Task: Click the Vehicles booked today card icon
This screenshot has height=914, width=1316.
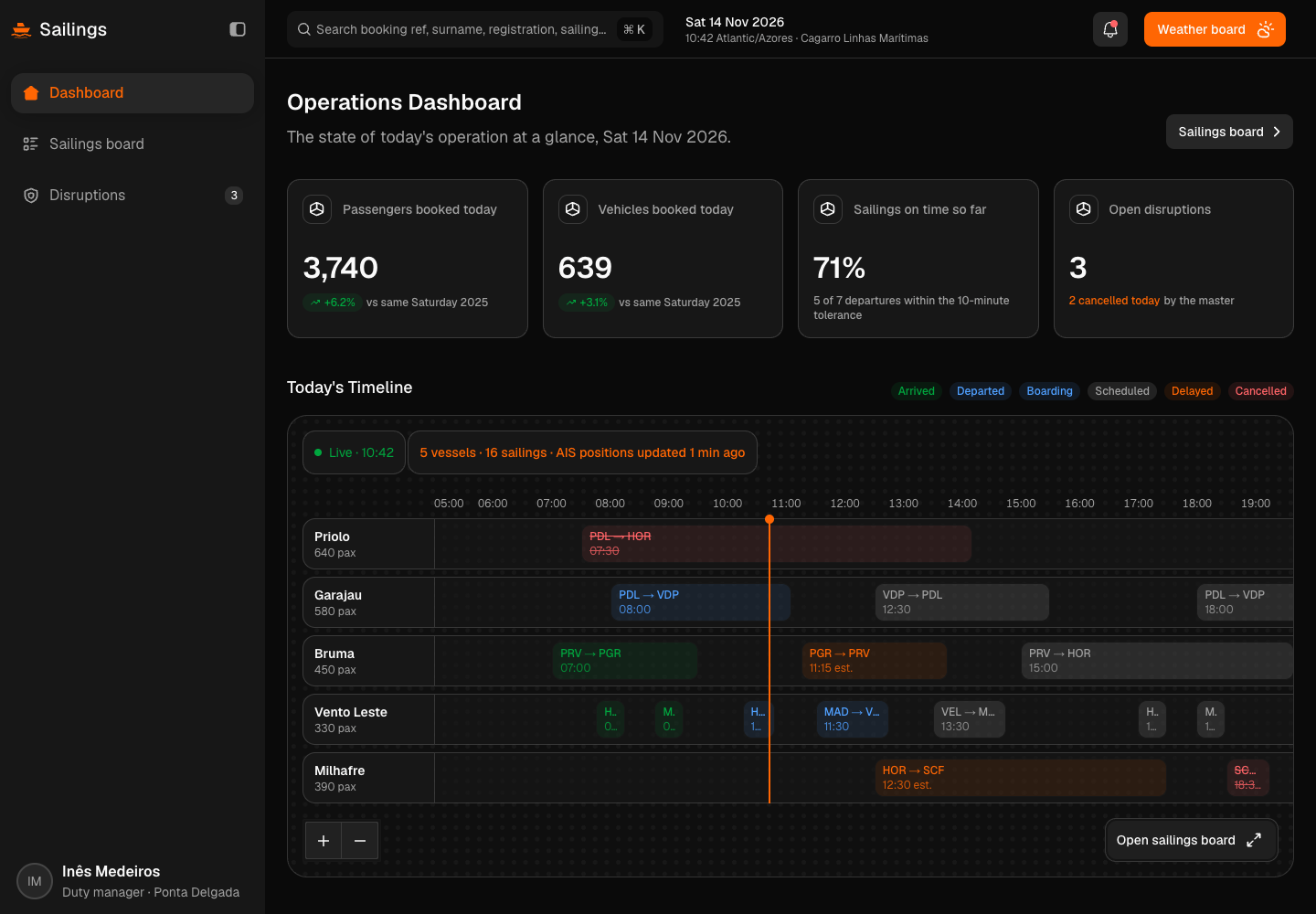Action: (x=573, y=209)
